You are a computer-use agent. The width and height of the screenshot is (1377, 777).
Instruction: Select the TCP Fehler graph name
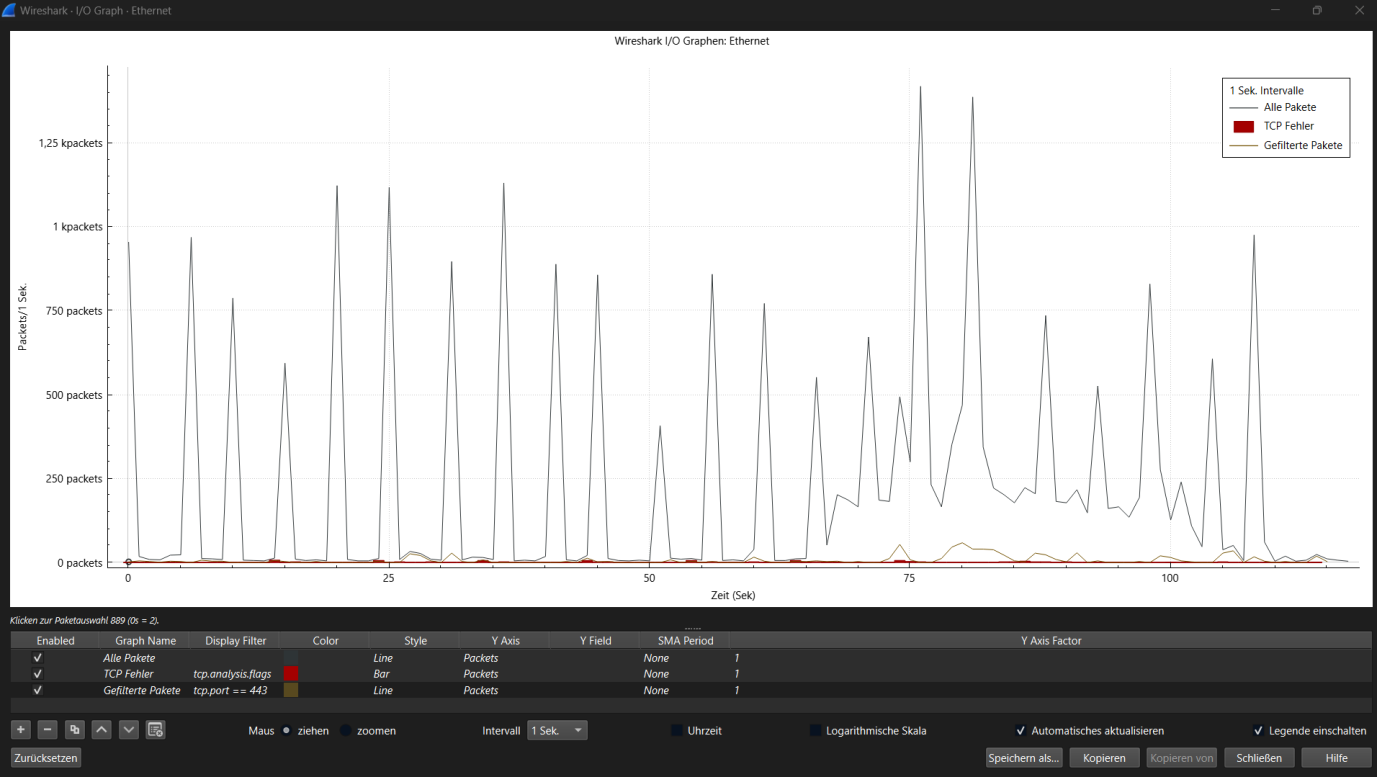(128, 674)
